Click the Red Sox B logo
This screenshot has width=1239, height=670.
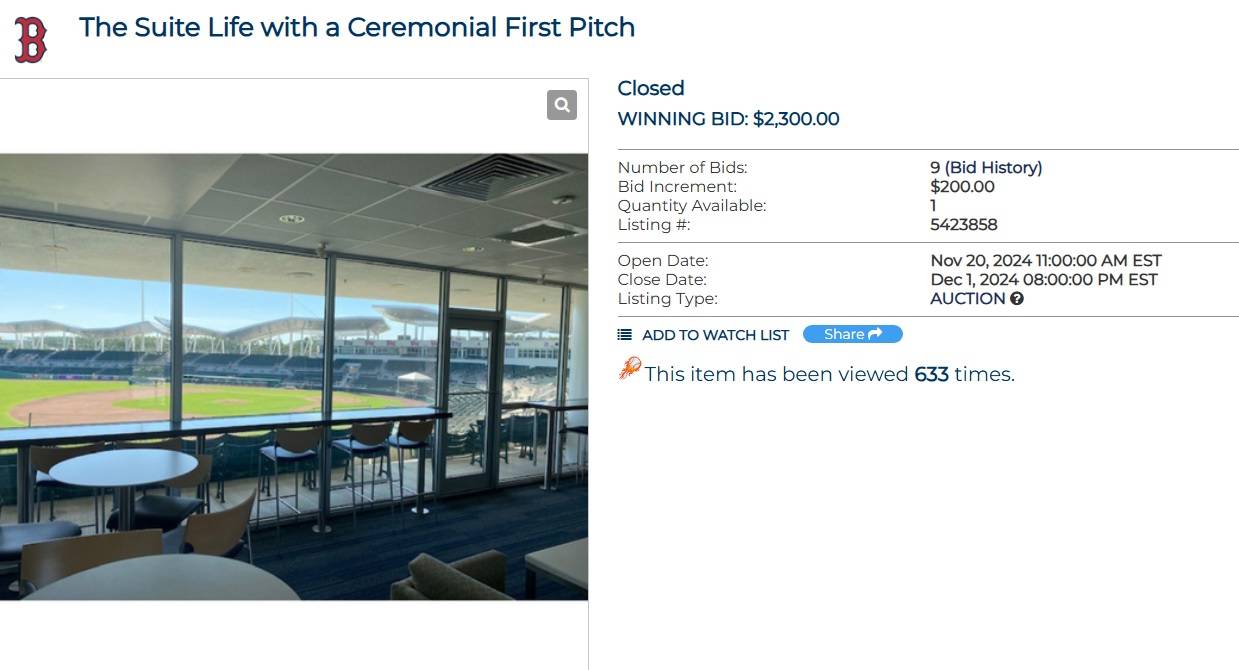(x=31, y=40)
